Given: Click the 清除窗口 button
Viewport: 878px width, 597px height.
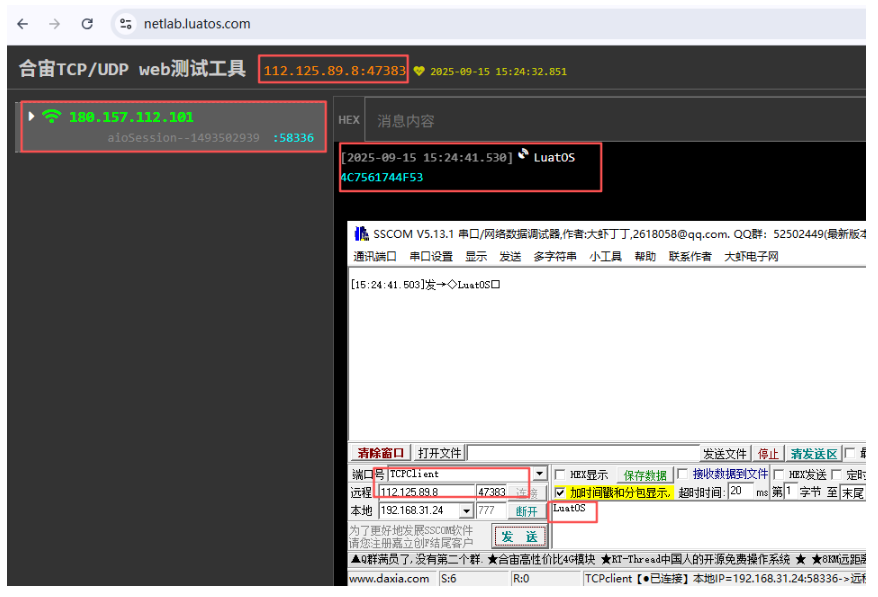Looking at the screenshot, I should (x=381, y=453).
